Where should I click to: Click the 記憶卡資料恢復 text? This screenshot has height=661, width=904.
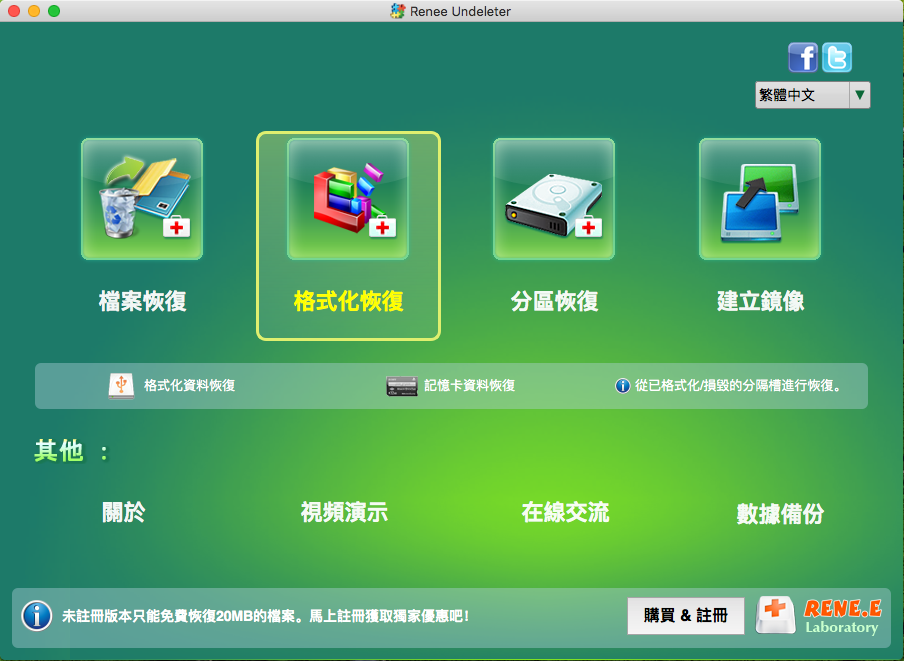click(x=470, y=386)
